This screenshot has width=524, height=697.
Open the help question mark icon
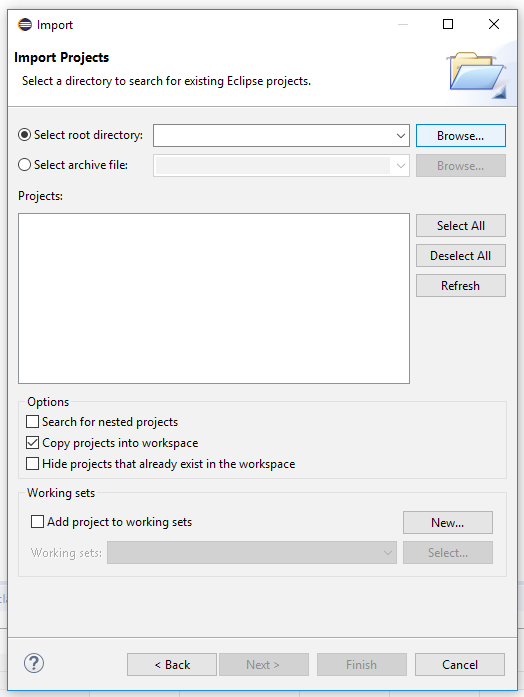click(x=34, y=664)
